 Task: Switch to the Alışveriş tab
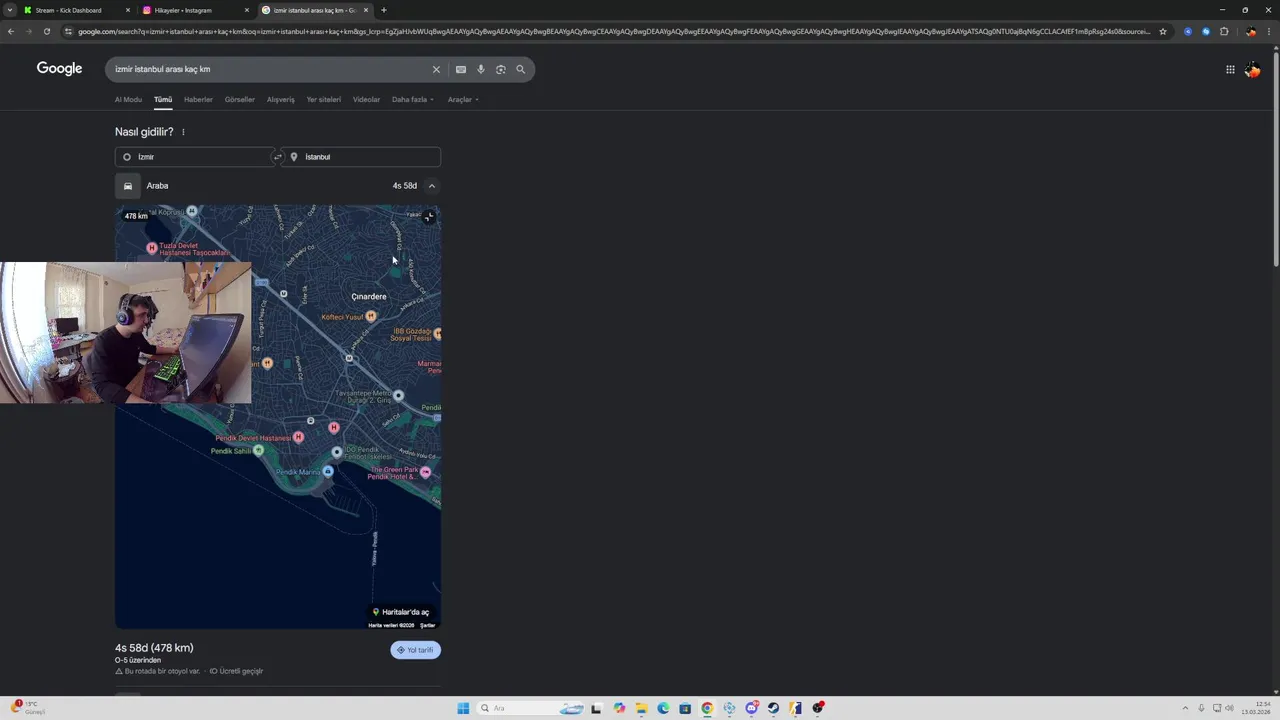(x=281, y=100)
